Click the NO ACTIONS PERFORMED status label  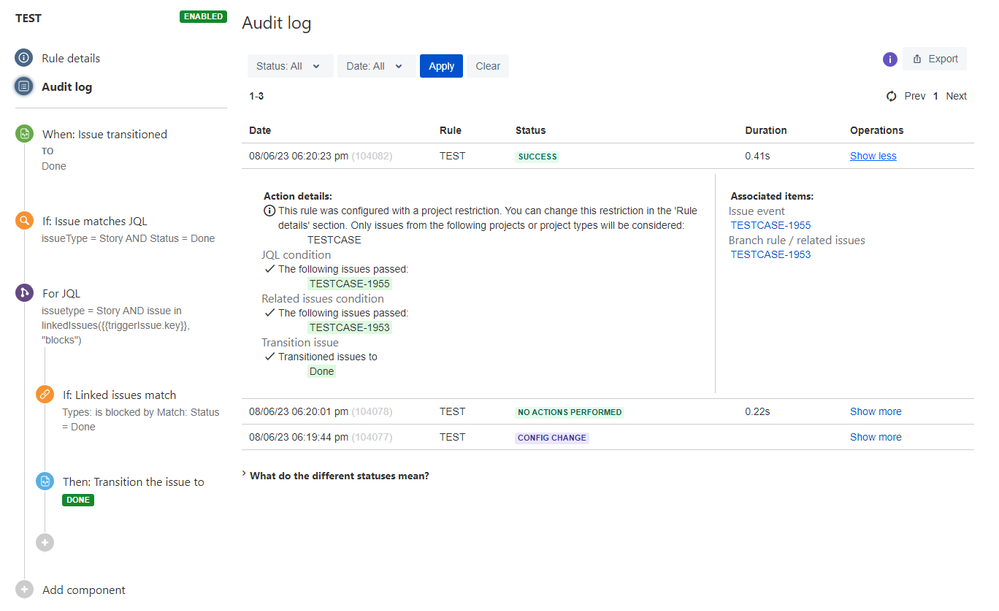pyautogui.click(x=570, y=412)
